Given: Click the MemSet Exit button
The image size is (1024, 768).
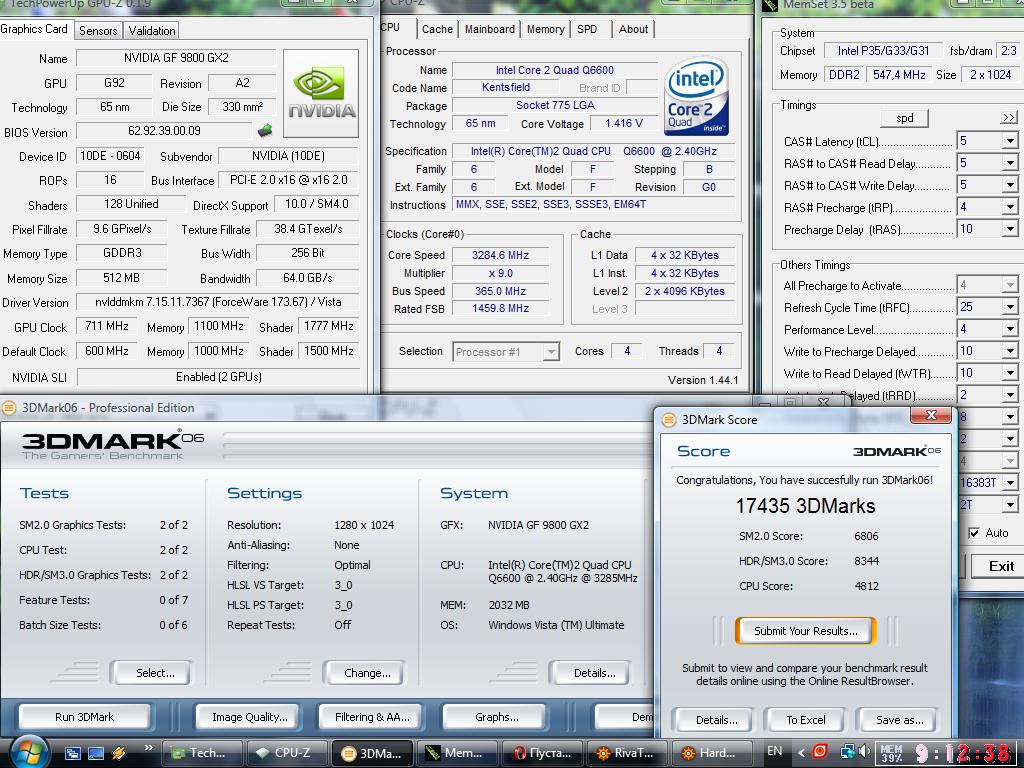Looking at the screenshot, I should 999,566.
